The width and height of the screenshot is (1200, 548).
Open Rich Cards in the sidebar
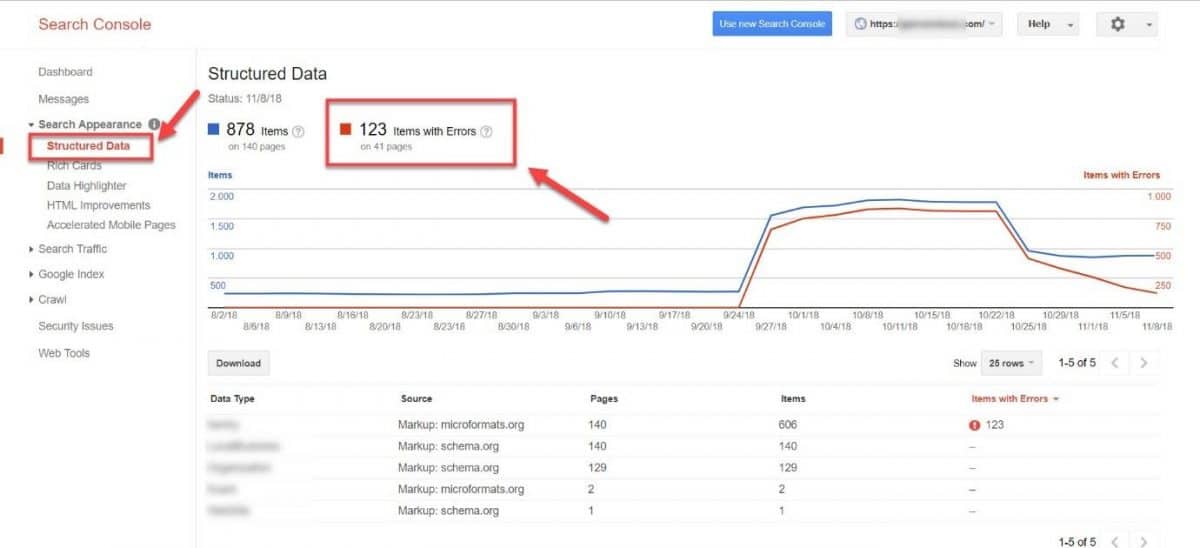coord(74,166)
